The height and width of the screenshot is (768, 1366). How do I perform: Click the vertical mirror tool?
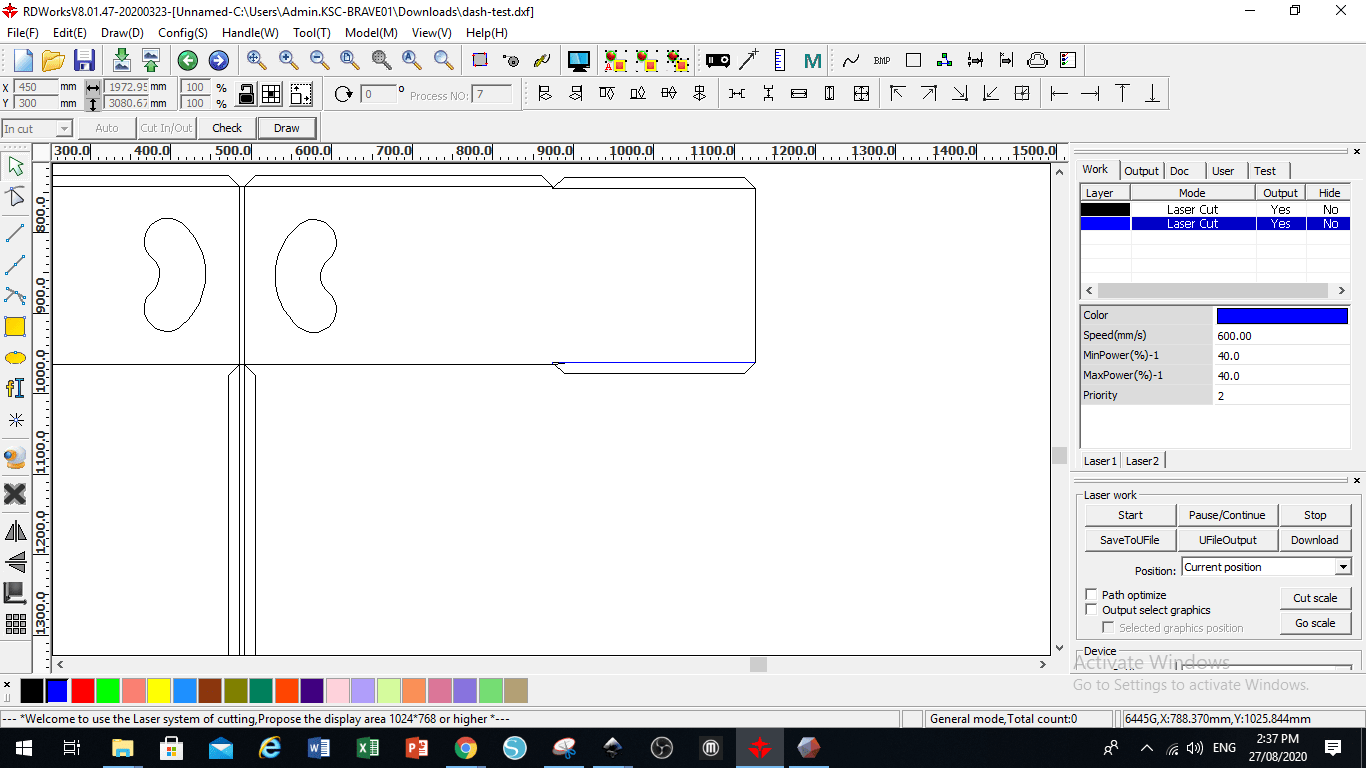coord(15,561)
